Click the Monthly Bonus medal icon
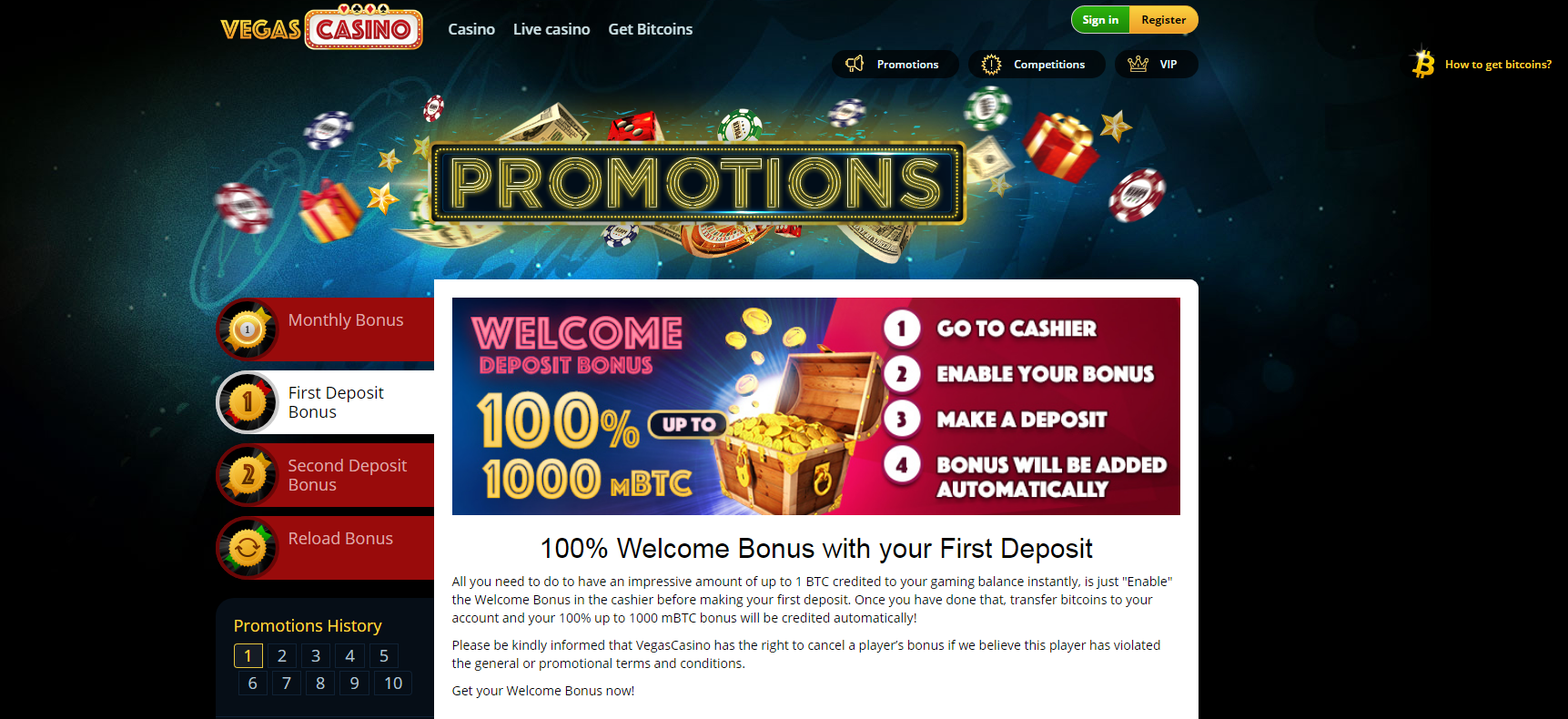Viewport: 1568px width, 719px height. point(248,329)
